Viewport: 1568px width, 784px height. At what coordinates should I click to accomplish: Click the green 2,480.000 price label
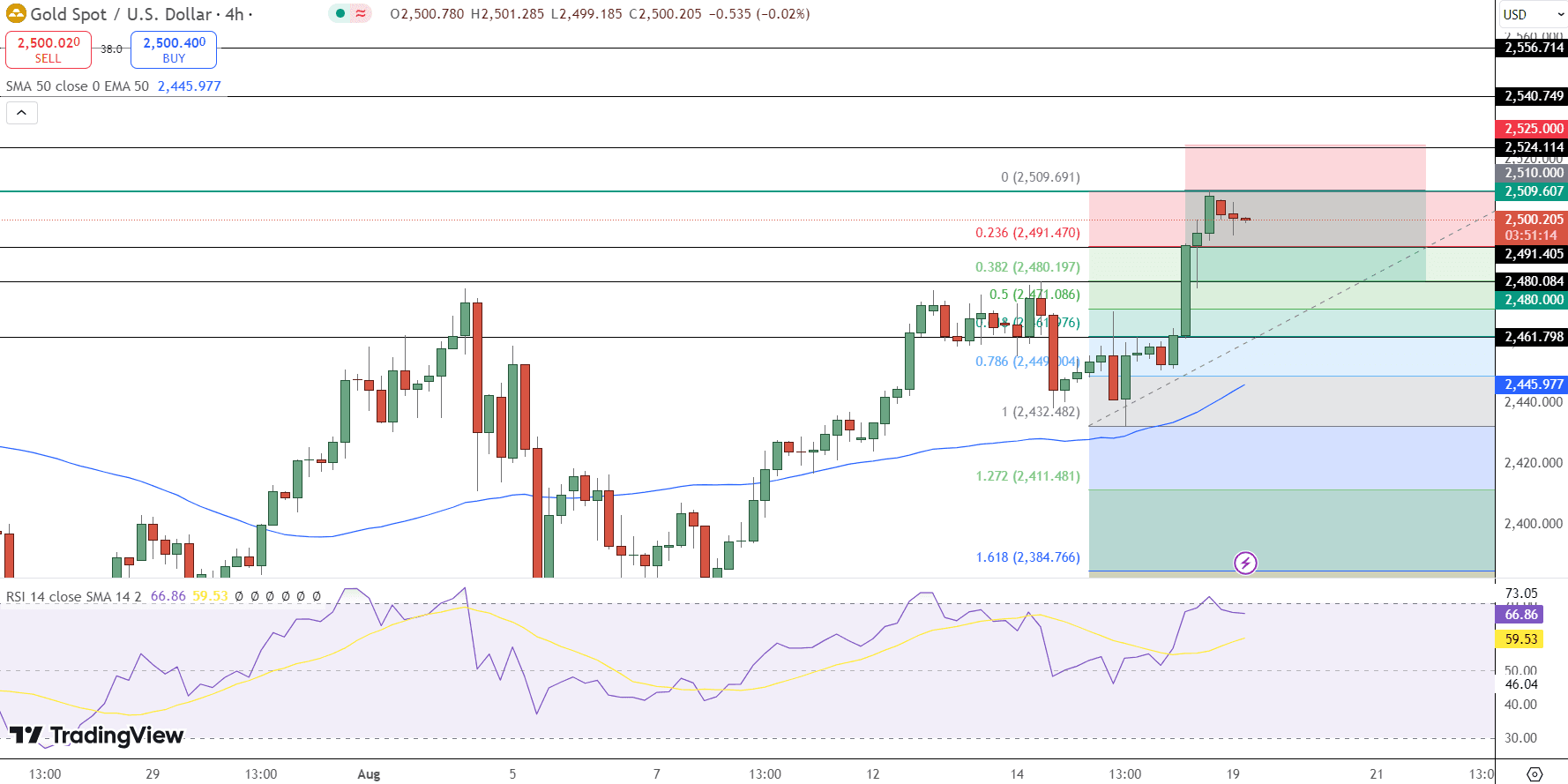pyautogui.click(x=1532, y=300)
